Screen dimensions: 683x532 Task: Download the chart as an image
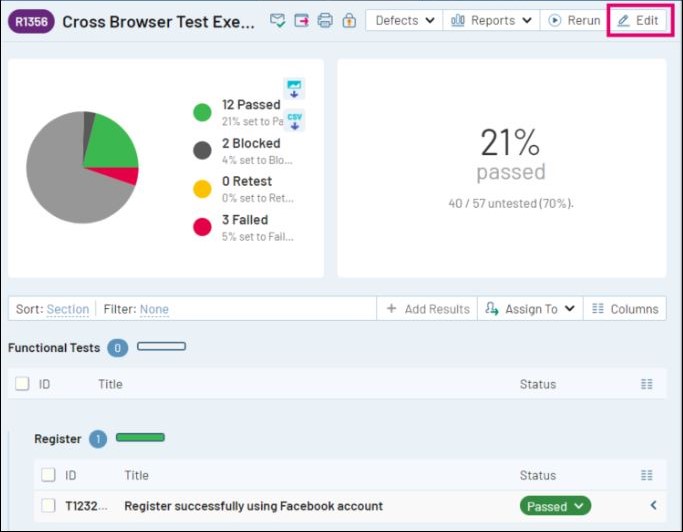[x=294, y=89]
